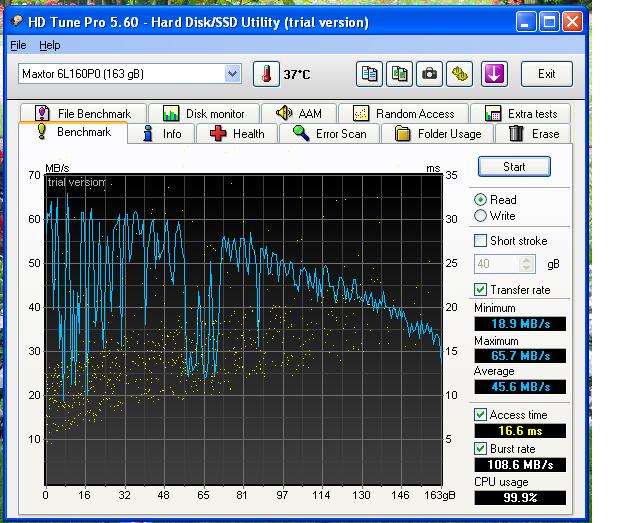Open the File menu
The height and width of the screenshot is (523, 640).
click(x=18, y=45)
